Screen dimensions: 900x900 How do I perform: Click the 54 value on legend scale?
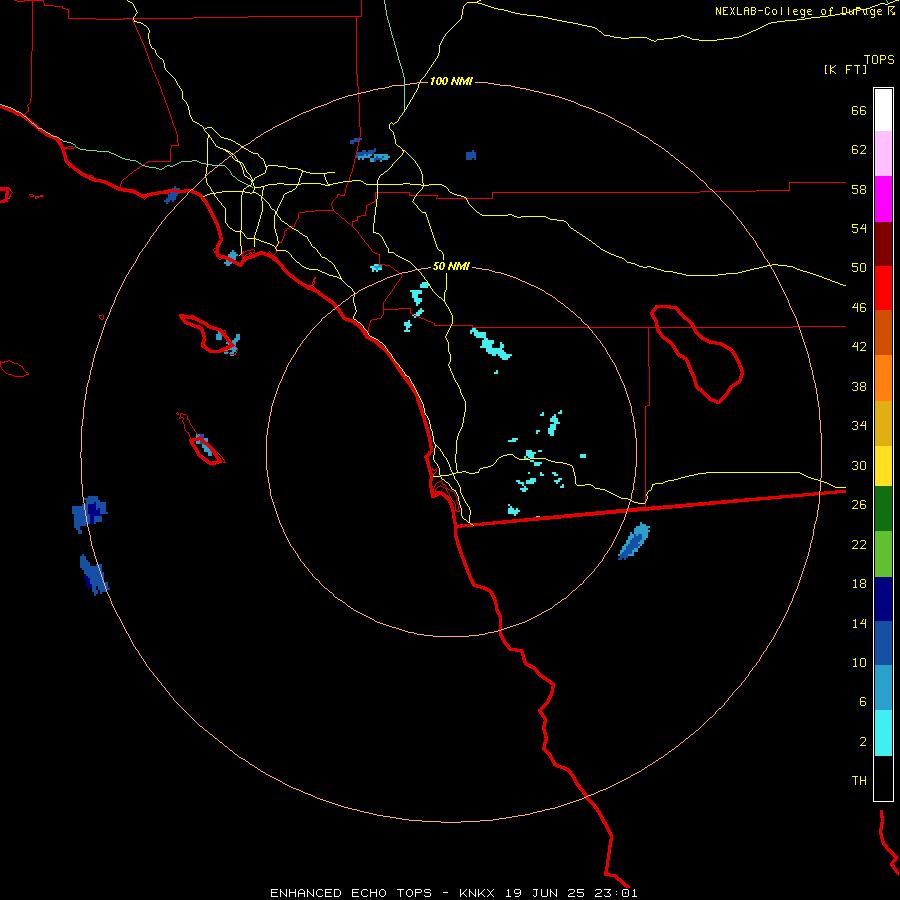click(859, 228)
